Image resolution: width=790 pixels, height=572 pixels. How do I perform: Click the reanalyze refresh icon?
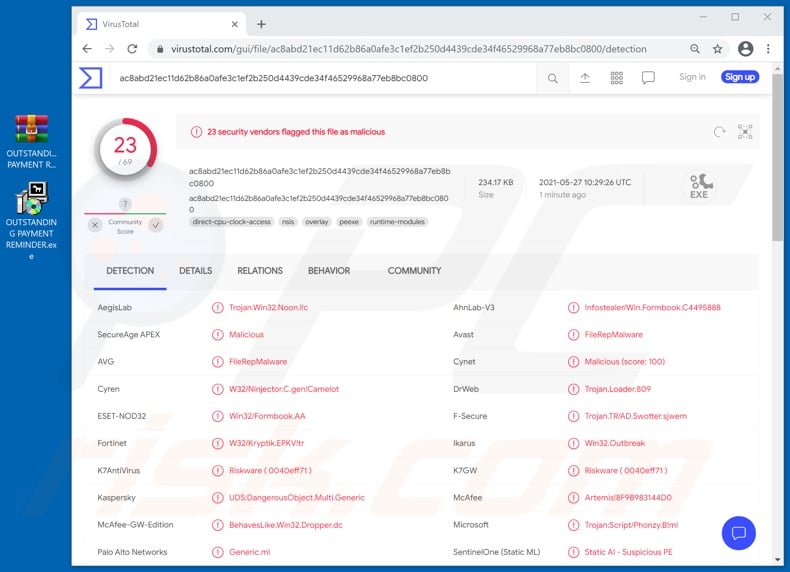tap(719, 132)
